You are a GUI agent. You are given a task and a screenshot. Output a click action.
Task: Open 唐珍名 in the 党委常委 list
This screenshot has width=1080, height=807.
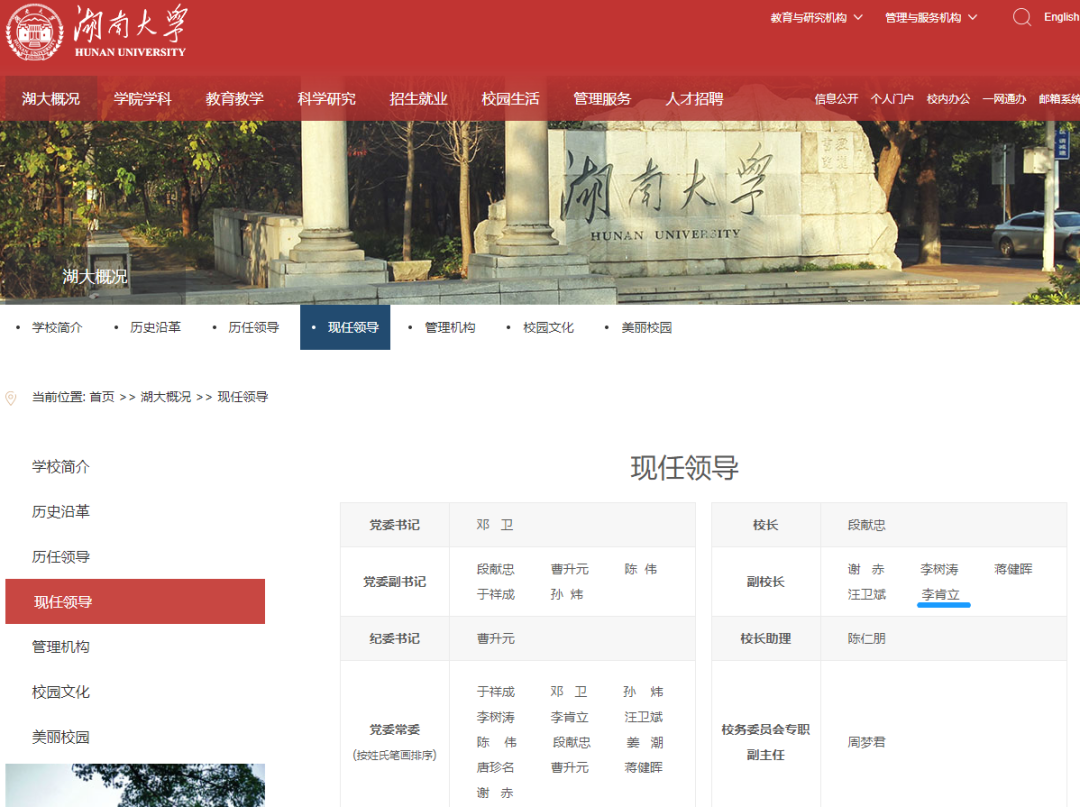[x=496, y=768]
